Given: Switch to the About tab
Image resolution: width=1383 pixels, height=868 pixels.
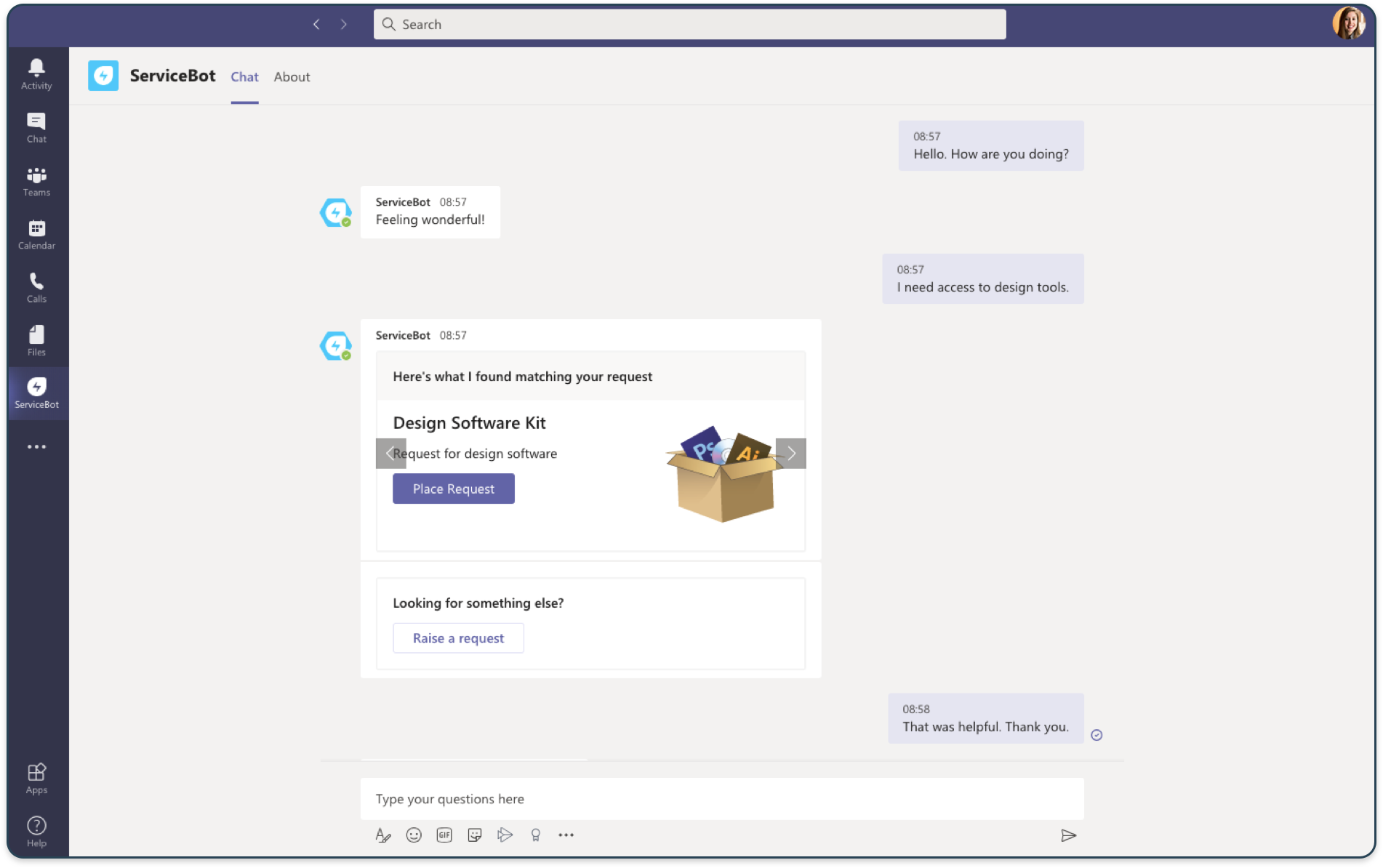Looking at the screenshot, I should tap(292, 77).
